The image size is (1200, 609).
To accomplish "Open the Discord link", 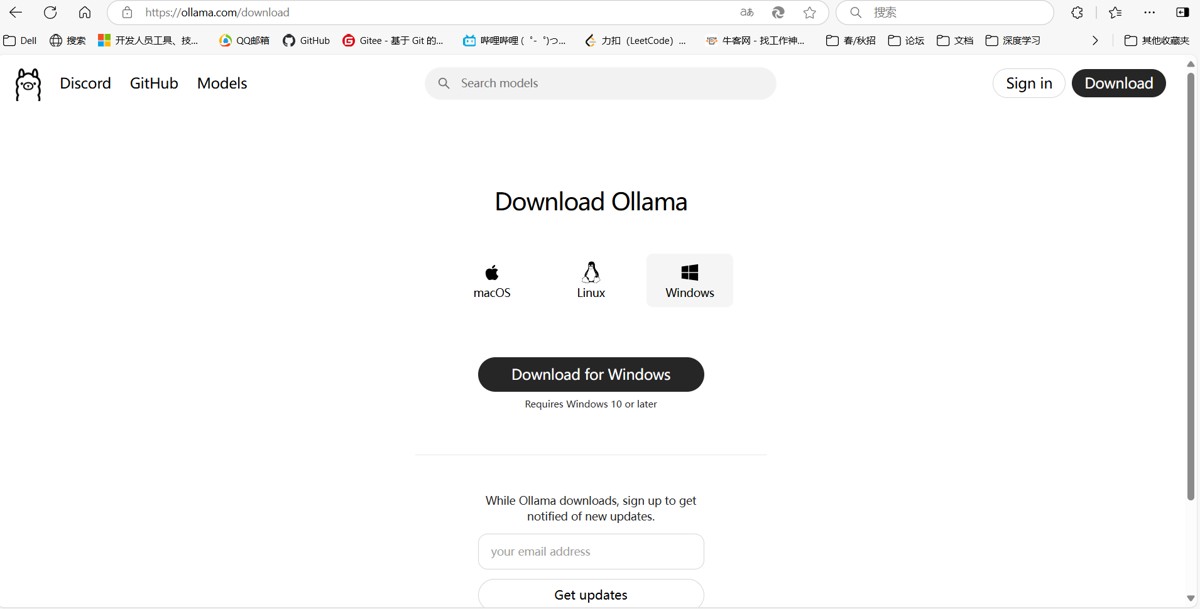I will coord(85,83).
